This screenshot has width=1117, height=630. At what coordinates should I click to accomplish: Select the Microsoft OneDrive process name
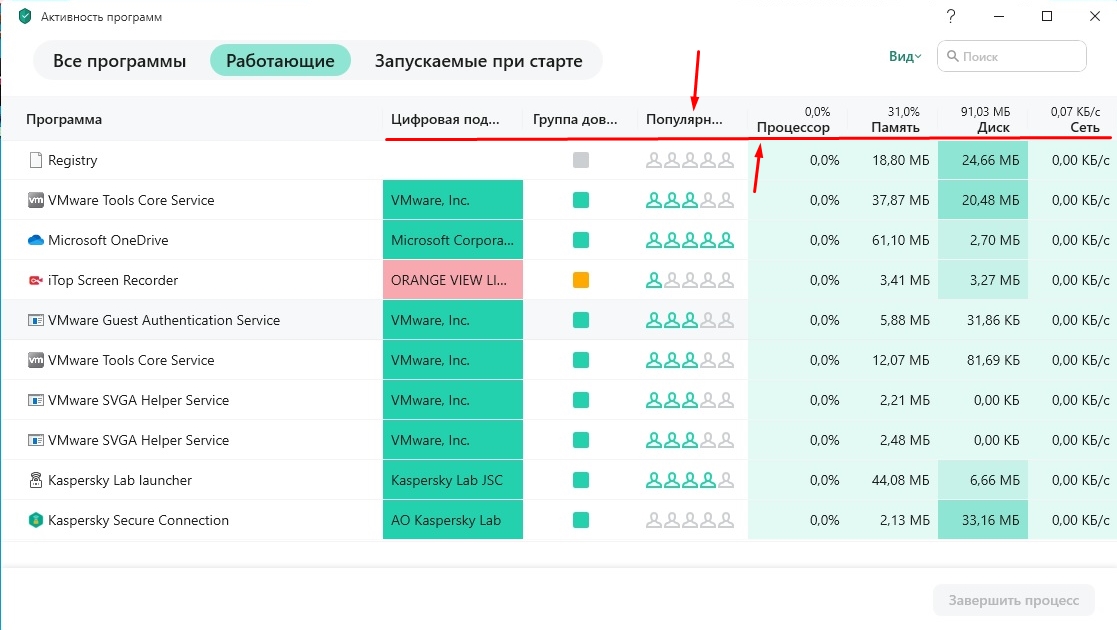click(108, 240)
